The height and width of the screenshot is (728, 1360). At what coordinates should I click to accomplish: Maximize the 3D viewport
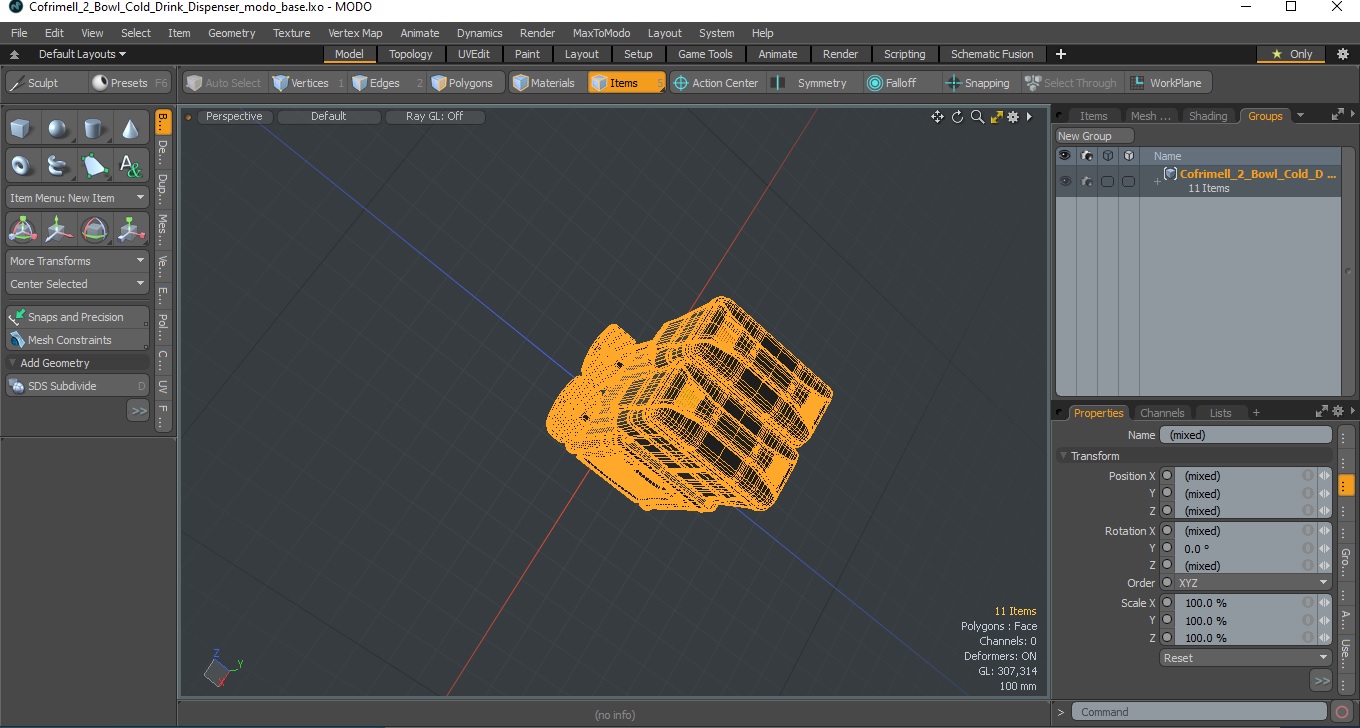click(x=996, y=117)
